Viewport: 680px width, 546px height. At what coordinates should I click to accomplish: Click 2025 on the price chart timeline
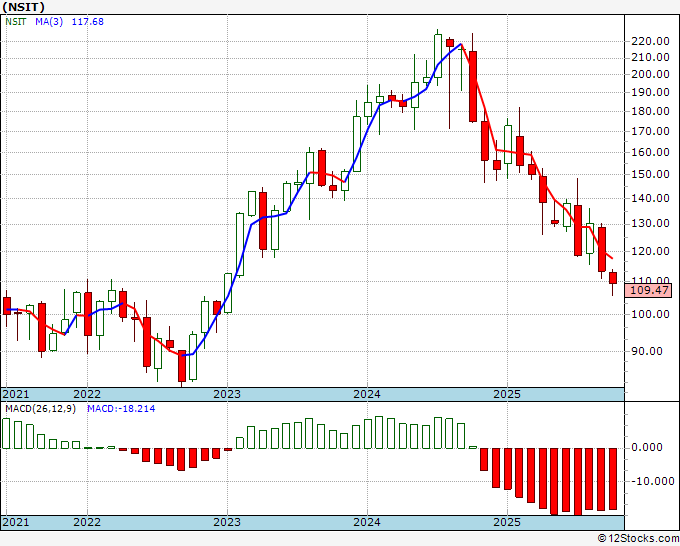[x=507, y=394]
